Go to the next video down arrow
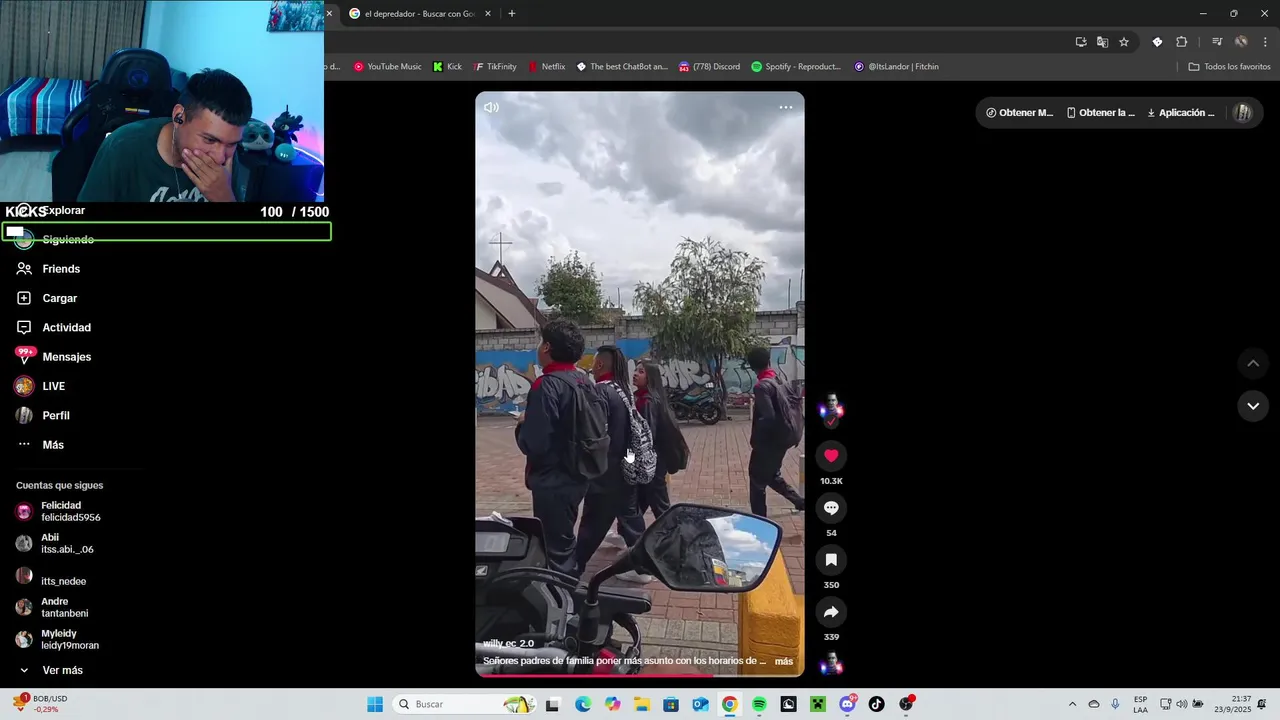The image size is (1280, 720). pos(1253,406)
